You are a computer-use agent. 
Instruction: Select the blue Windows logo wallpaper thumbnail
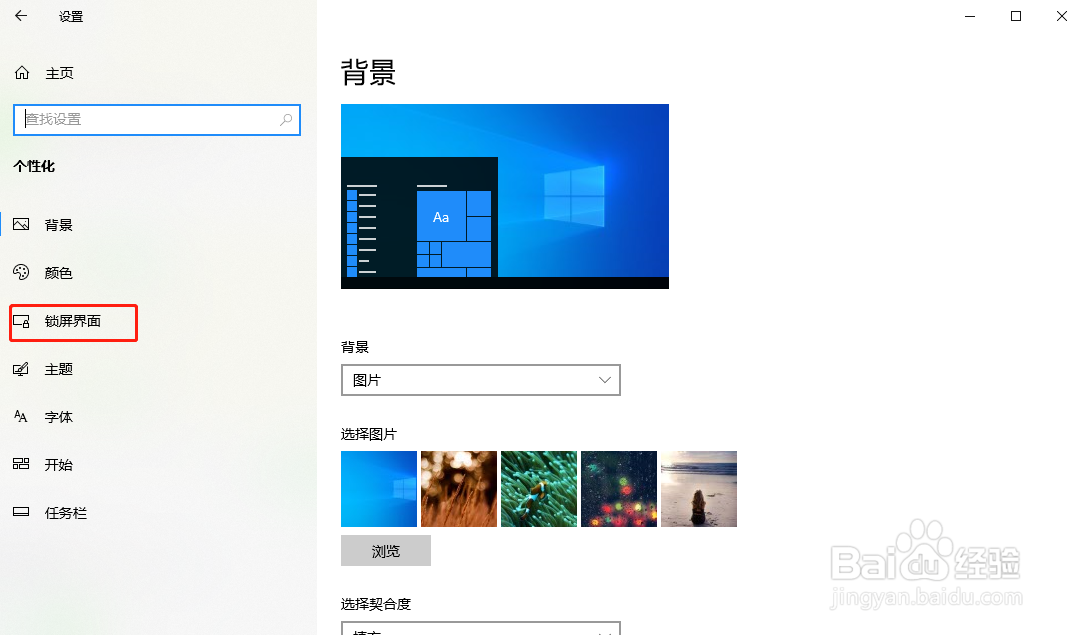point(378,489)
